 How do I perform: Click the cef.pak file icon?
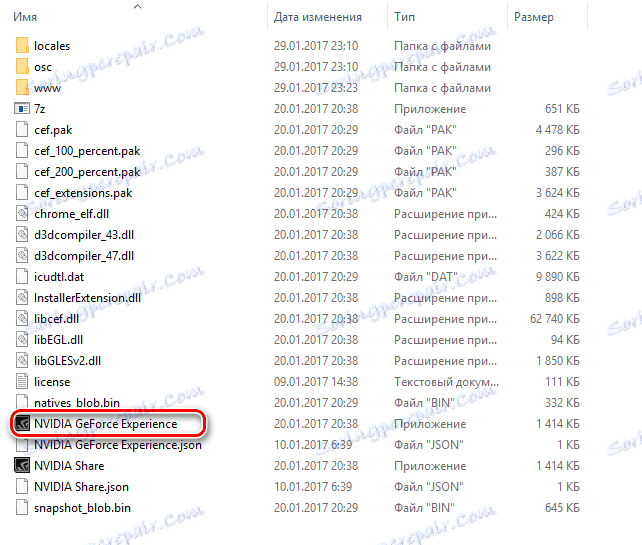pos(22,129)
